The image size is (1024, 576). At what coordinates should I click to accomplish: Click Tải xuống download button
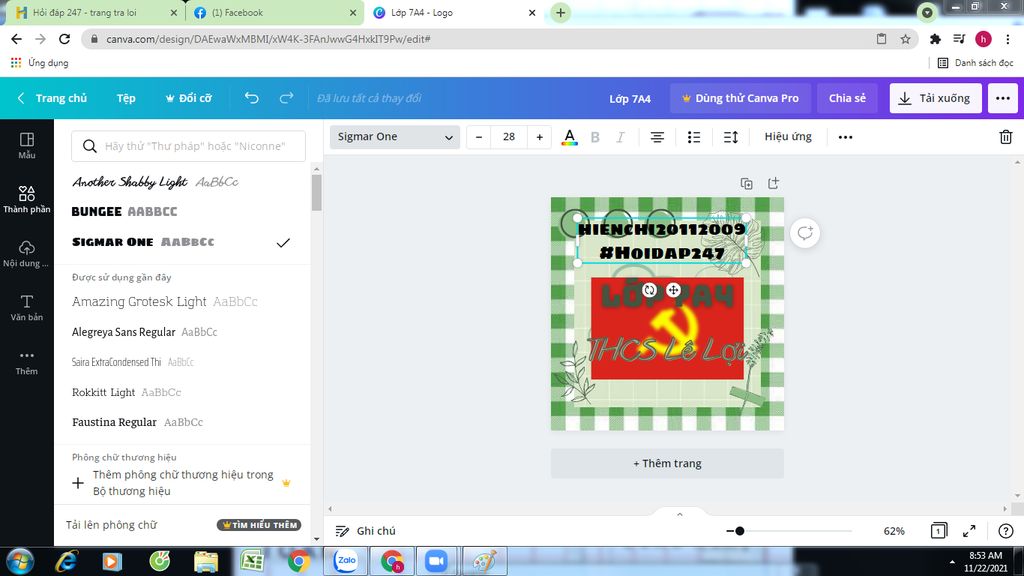tap(935, 98)
